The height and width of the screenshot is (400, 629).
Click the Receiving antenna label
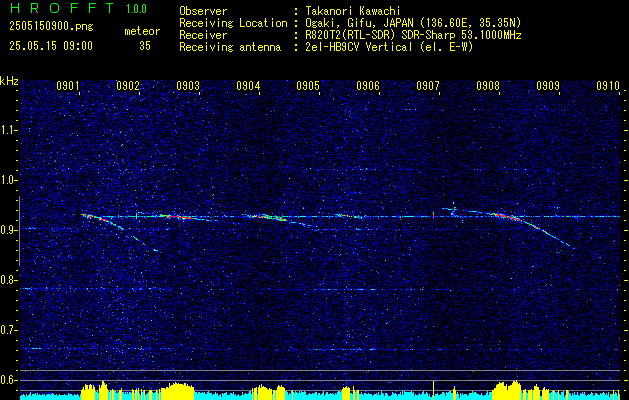point(230,47)
